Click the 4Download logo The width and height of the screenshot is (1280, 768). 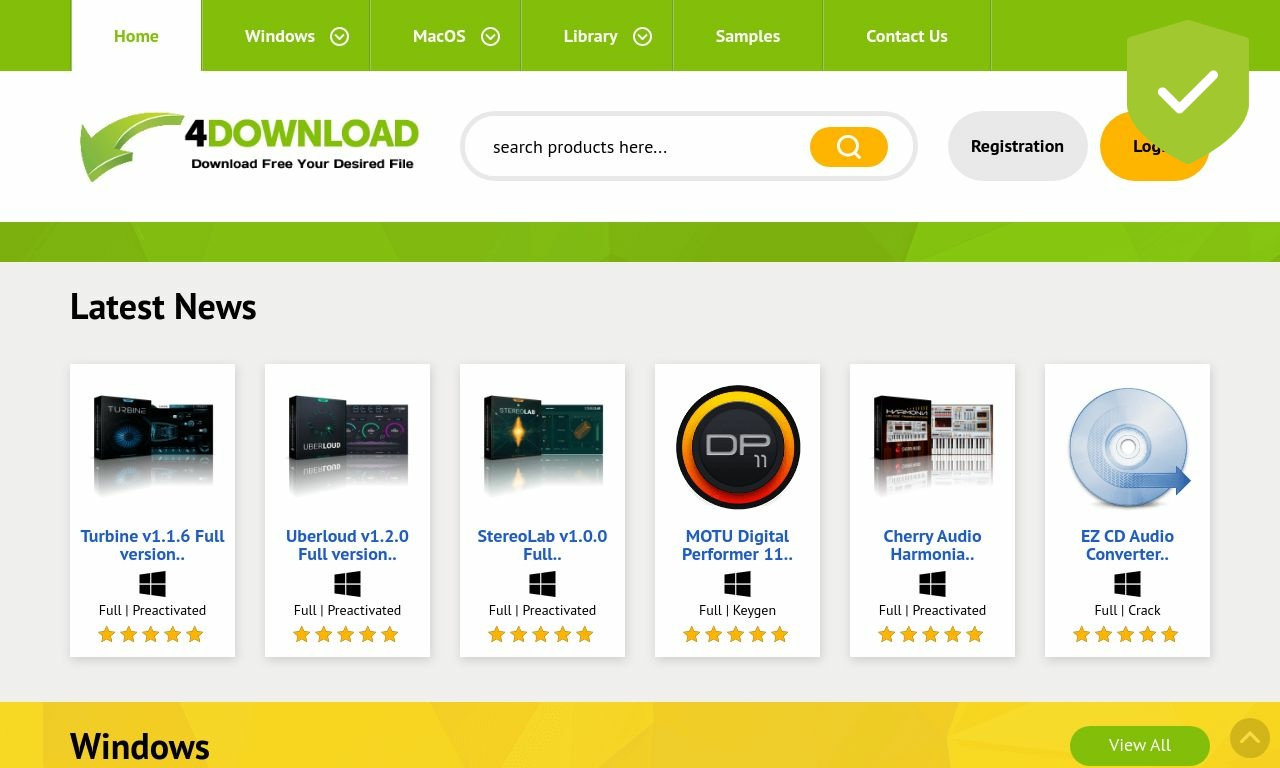(249, 146)
